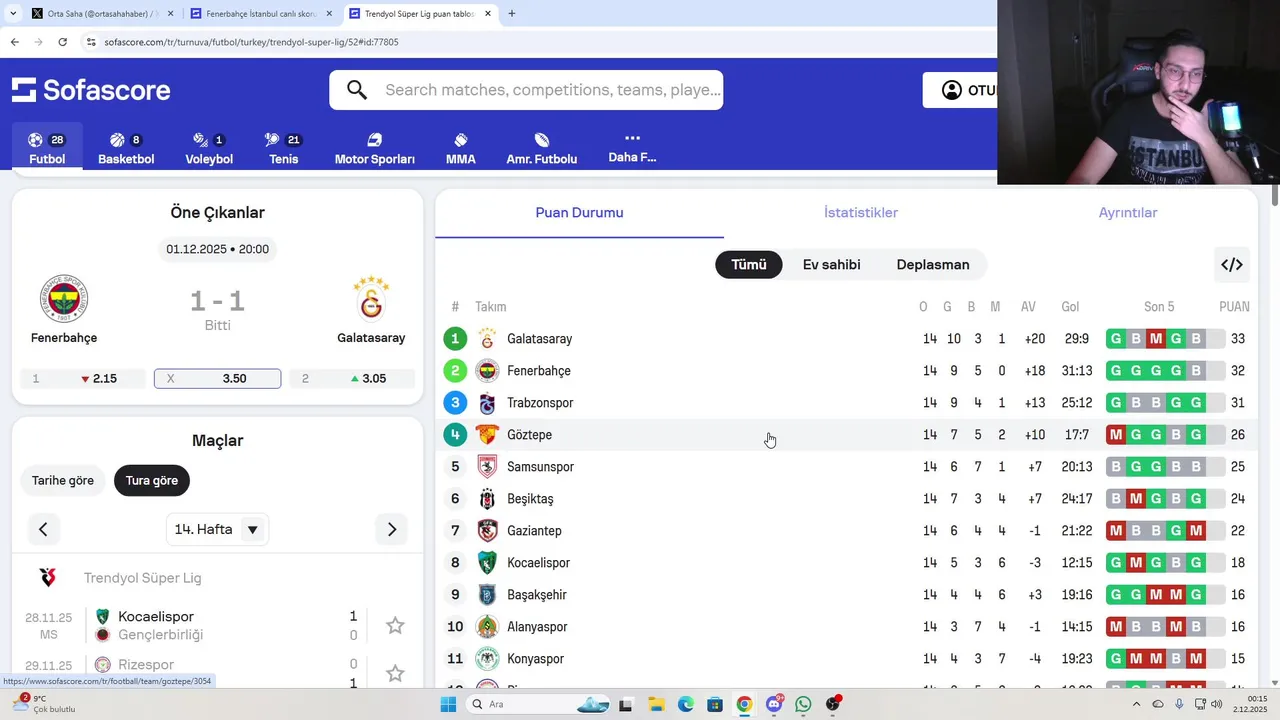This screenshot has height=720, width=1280.
Task: Click Galatasaray's 33 points value
Action: [1238, 339]
